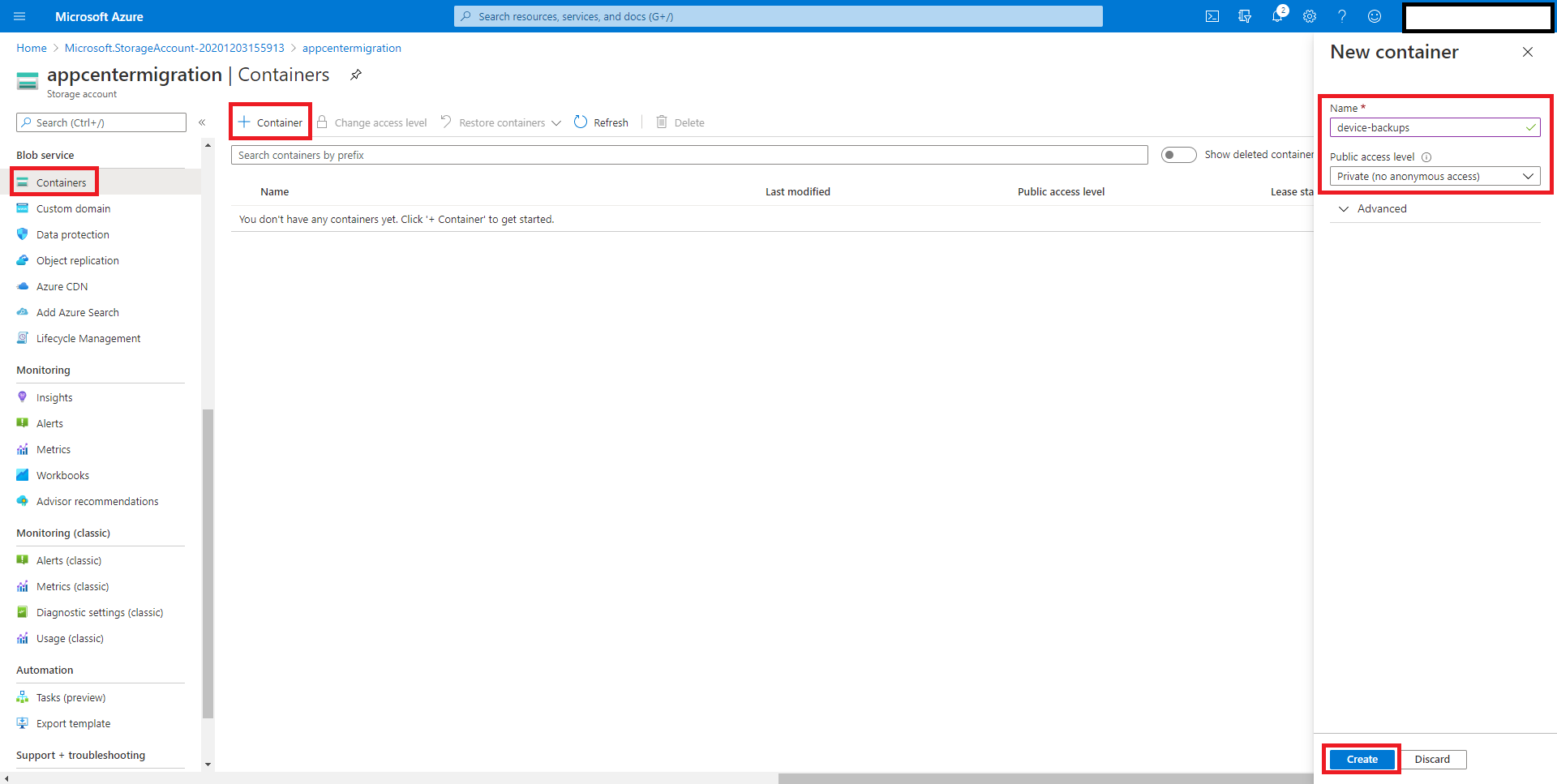Click the Search containers by prefix field
This screenshot has height=784, width=1557.
(x=688, y=156)
